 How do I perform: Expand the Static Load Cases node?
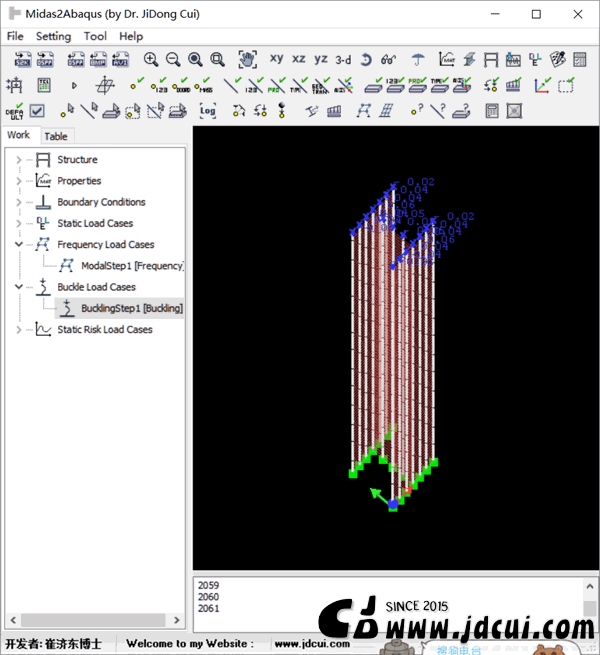coord(19,223)
